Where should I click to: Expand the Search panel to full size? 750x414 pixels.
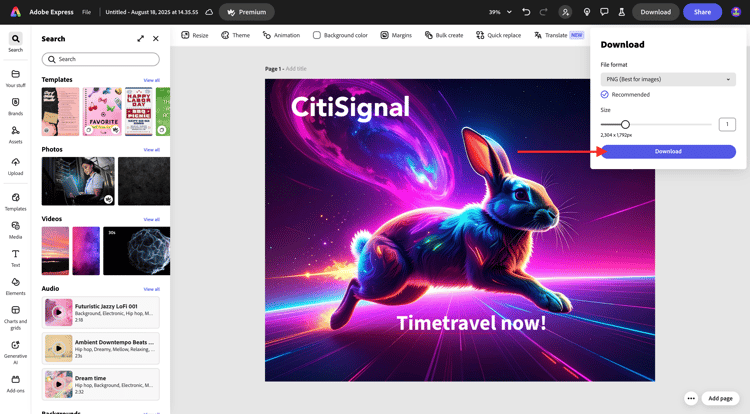[x=140, y=39]
